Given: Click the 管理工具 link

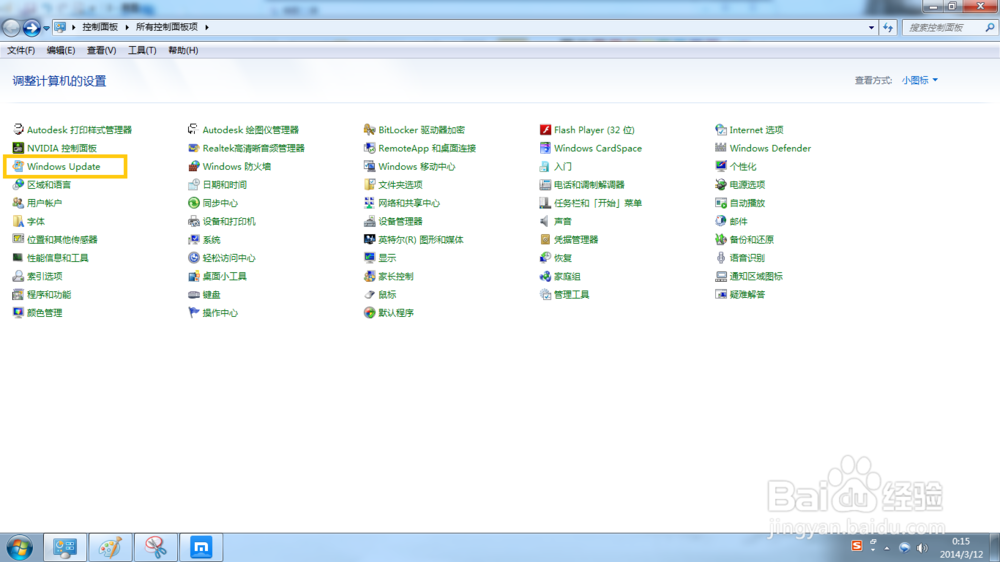Looking at the screenshot, I should (571, 295).
